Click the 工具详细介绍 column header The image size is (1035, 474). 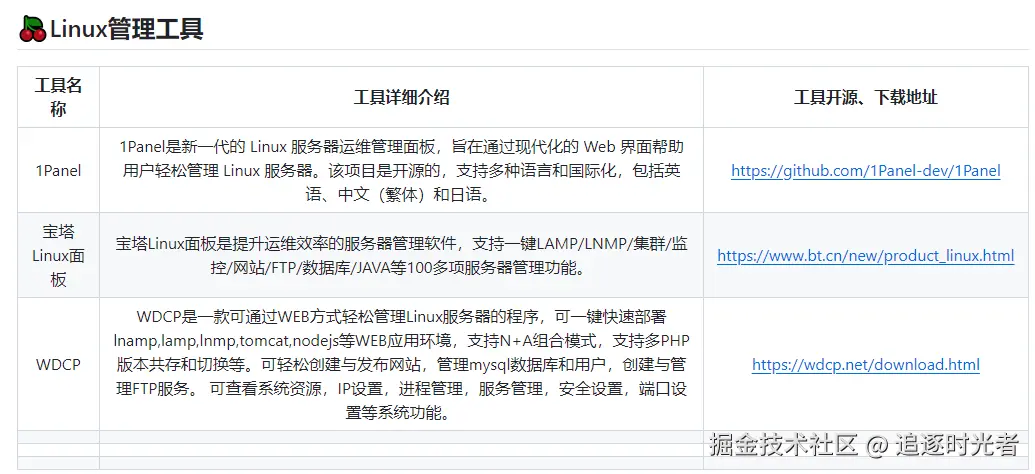[401, 98]
